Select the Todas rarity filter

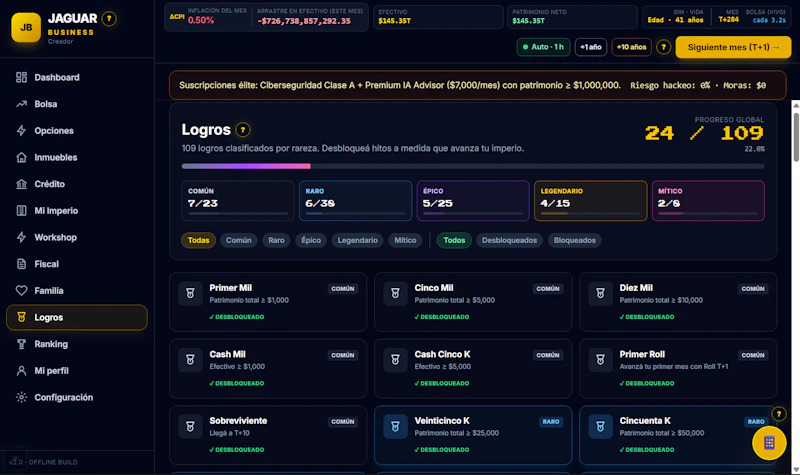[198, 240]
